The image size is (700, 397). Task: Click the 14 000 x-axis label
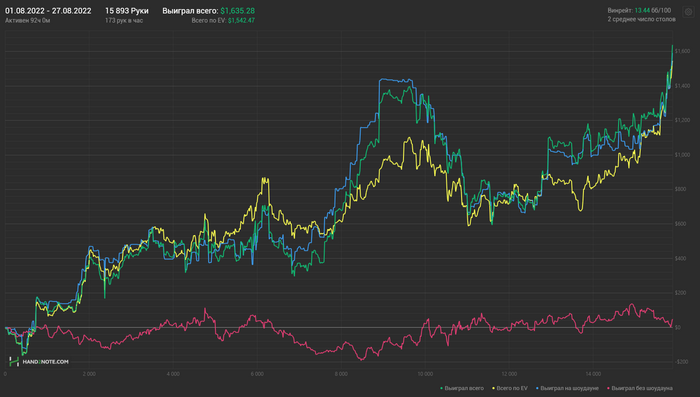pos(593,374)
